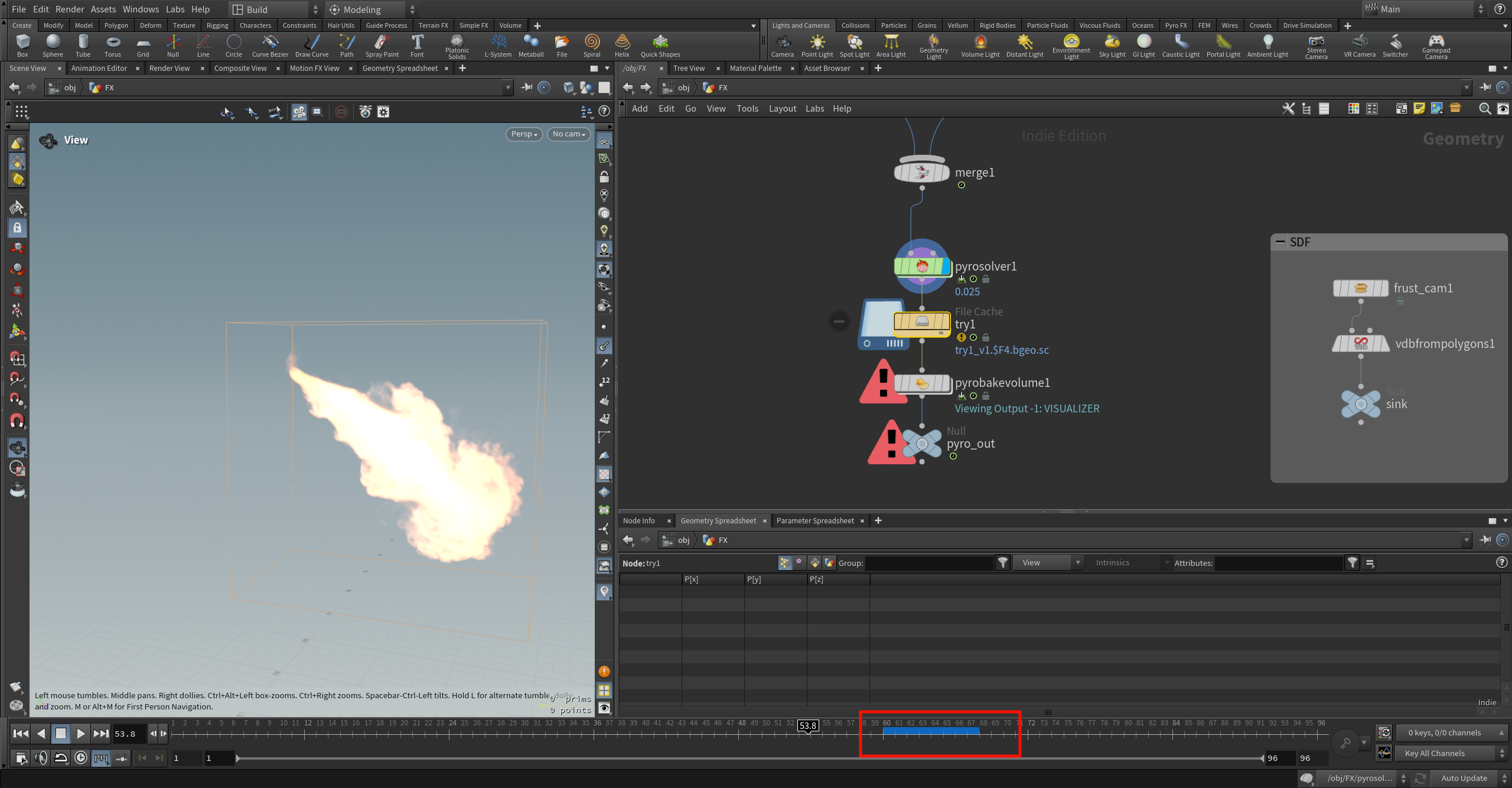Open the Quick Shapes tool
Image resolution: width=1512 pixels, height=788 pixels.
pyautogui.click(x=660, y=45)
